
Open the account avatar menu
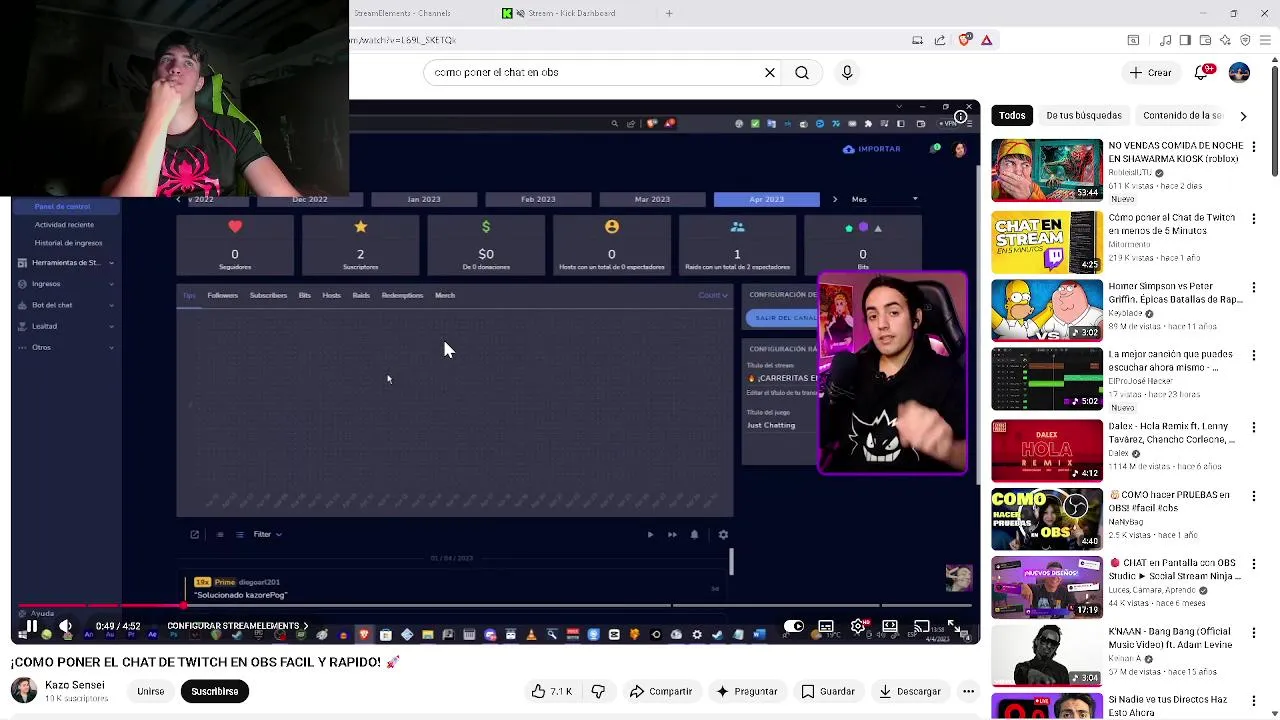(x=1239, y=72)
